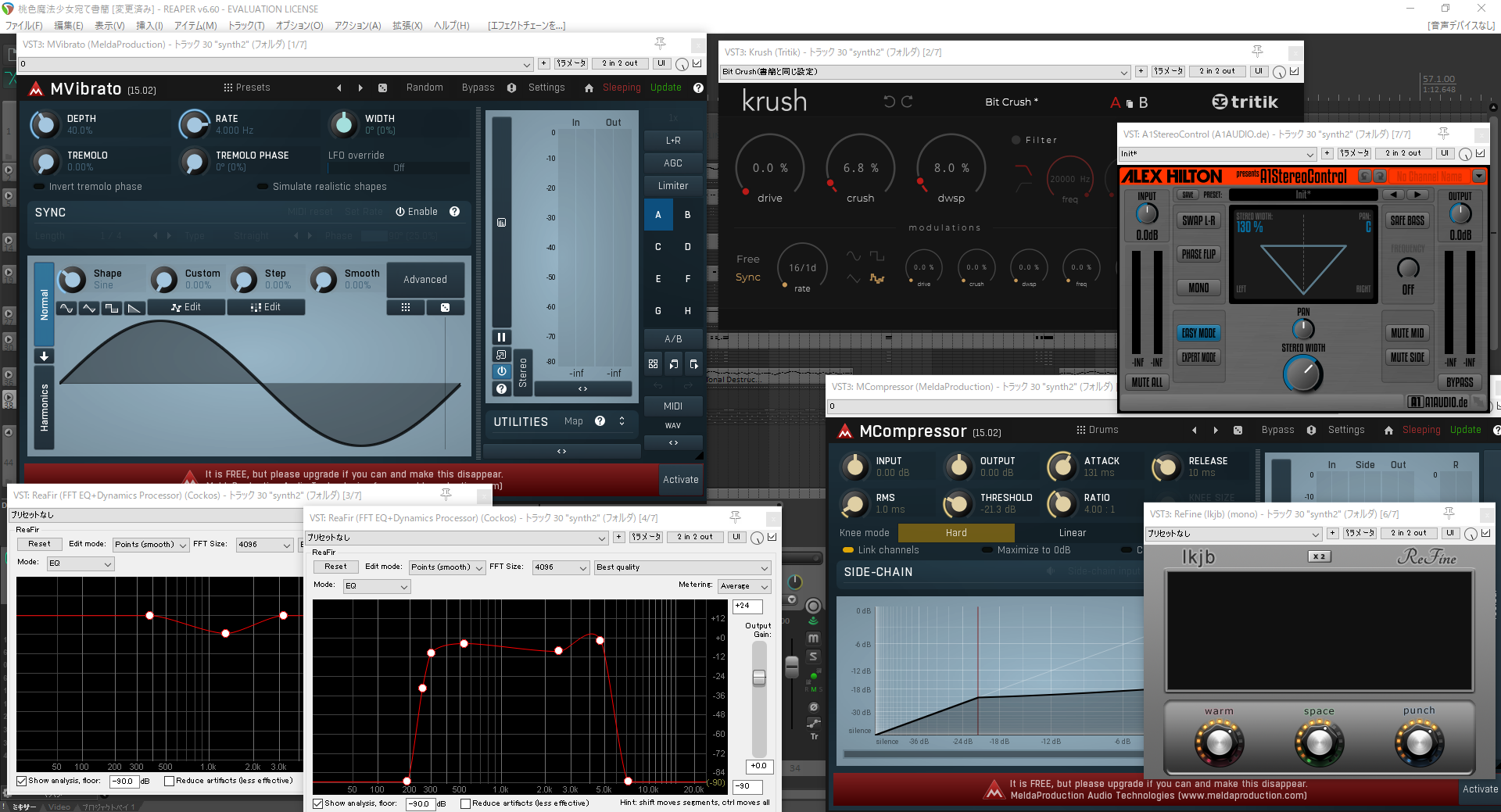Screen dimensions: 1501x812
Task: Toggle the Krush Filter on
Action: pos(1016,140)
